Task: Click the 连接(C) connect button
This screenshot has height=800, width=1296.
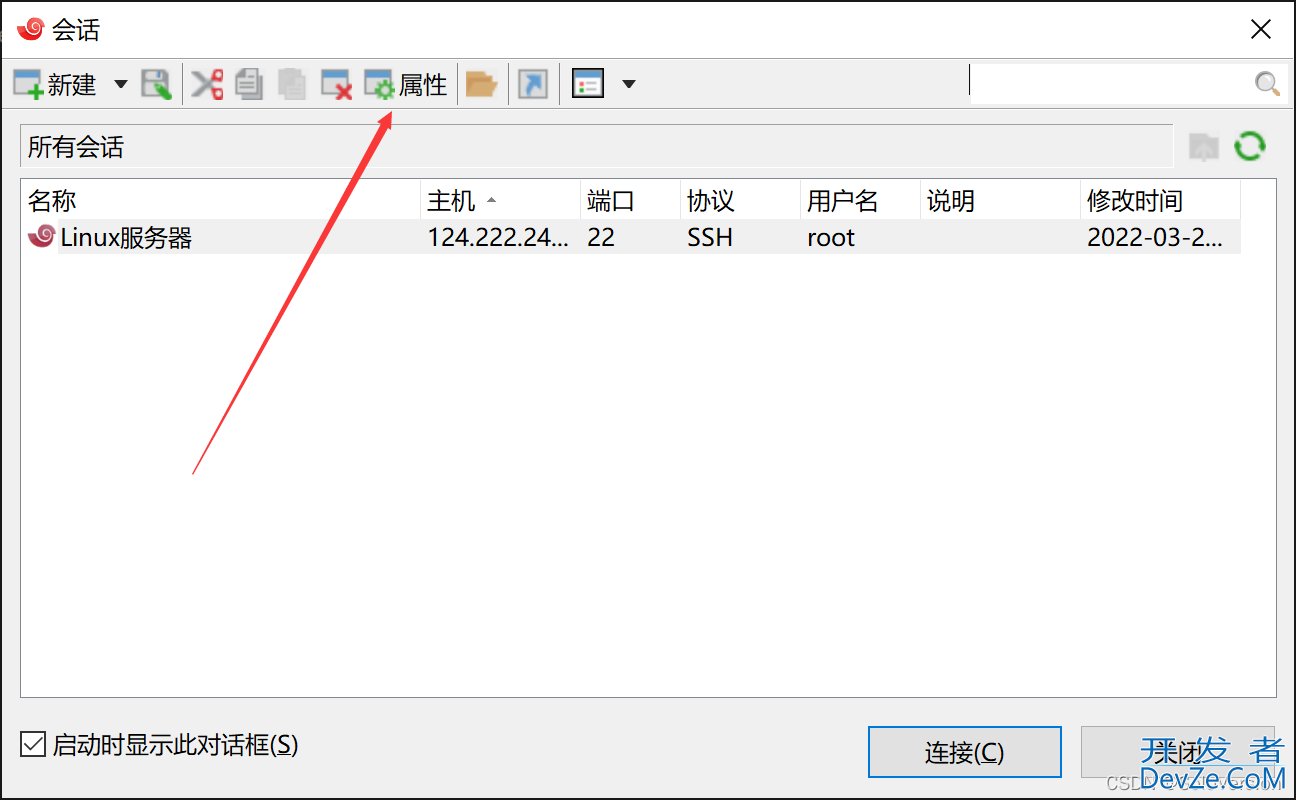Action: click(964, 752)
